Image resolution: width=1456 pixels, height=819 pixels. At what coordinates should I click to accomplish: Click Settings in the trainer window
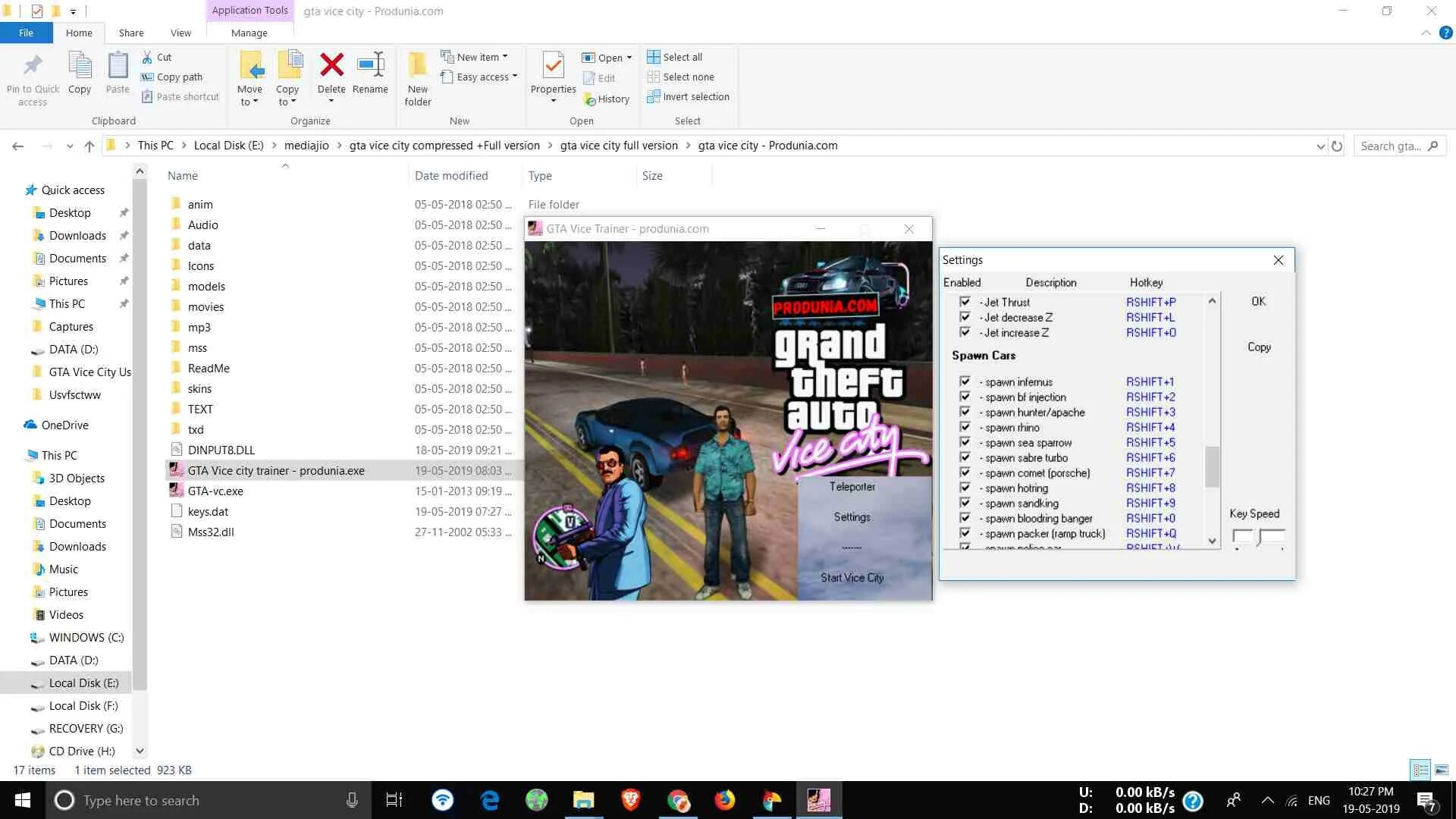tap(852, 517)
